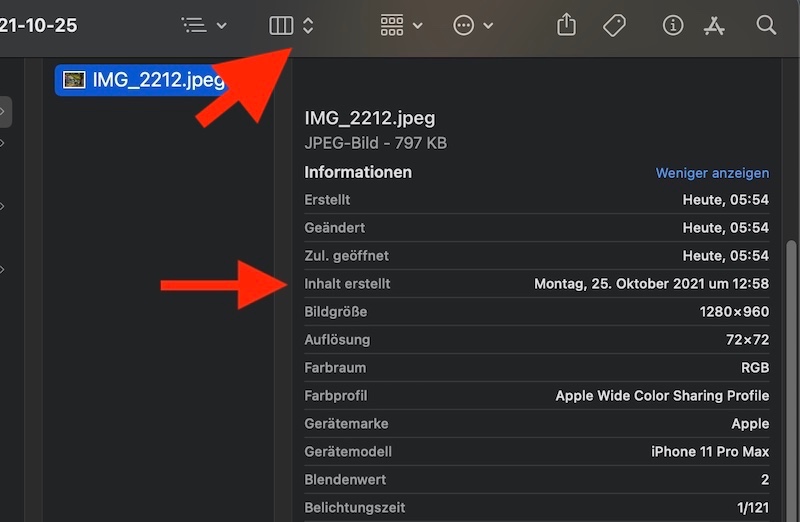Image resolution: width=800 pixels, height=522 pixels.
Task: Expand chevron next to group-by icon
Action: pos(417,25)
